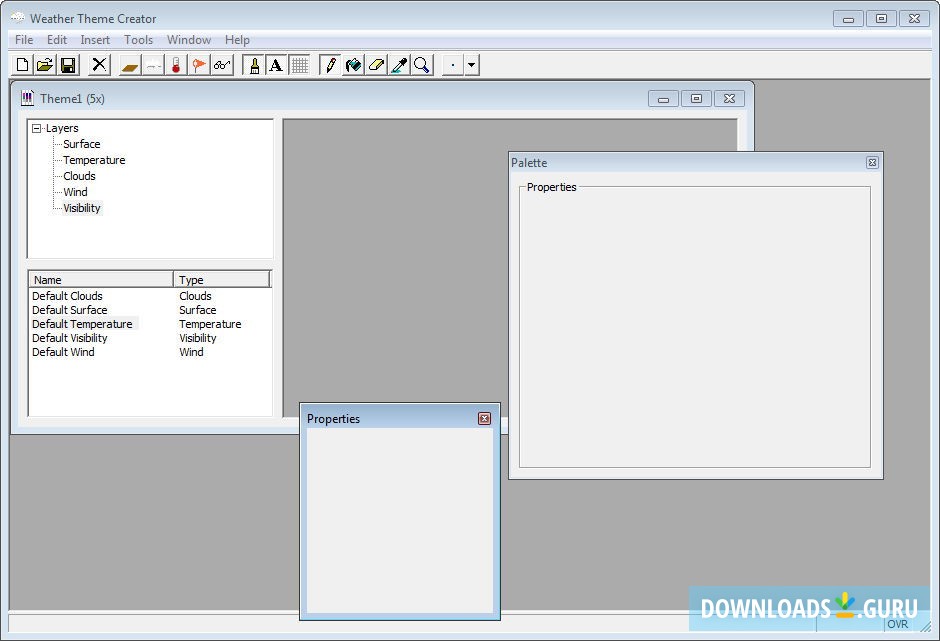Click the Name column header
This screenshot has height=641, width=940.
(45, 279)
